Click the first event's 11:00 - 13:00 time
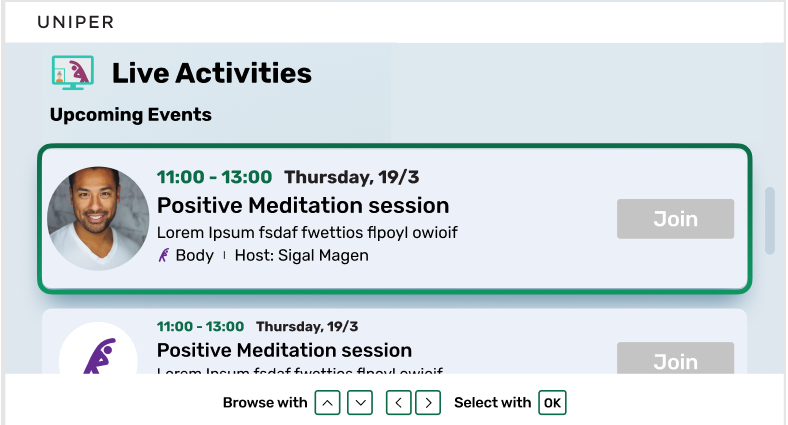Viewport: 788px width, 425px height. click(215, 177)
